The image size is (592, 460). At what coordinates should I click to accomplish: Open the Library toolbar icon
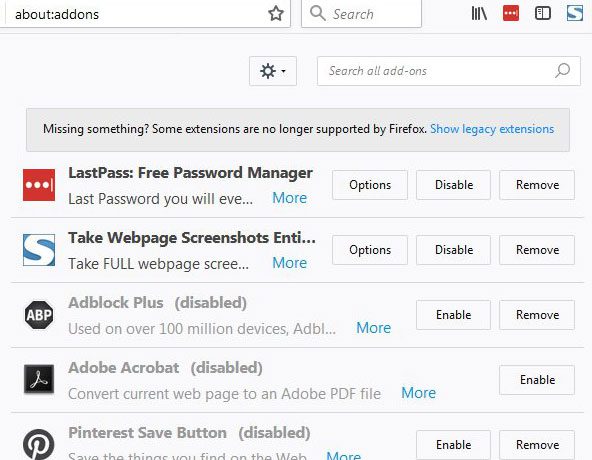click(479, 14)
